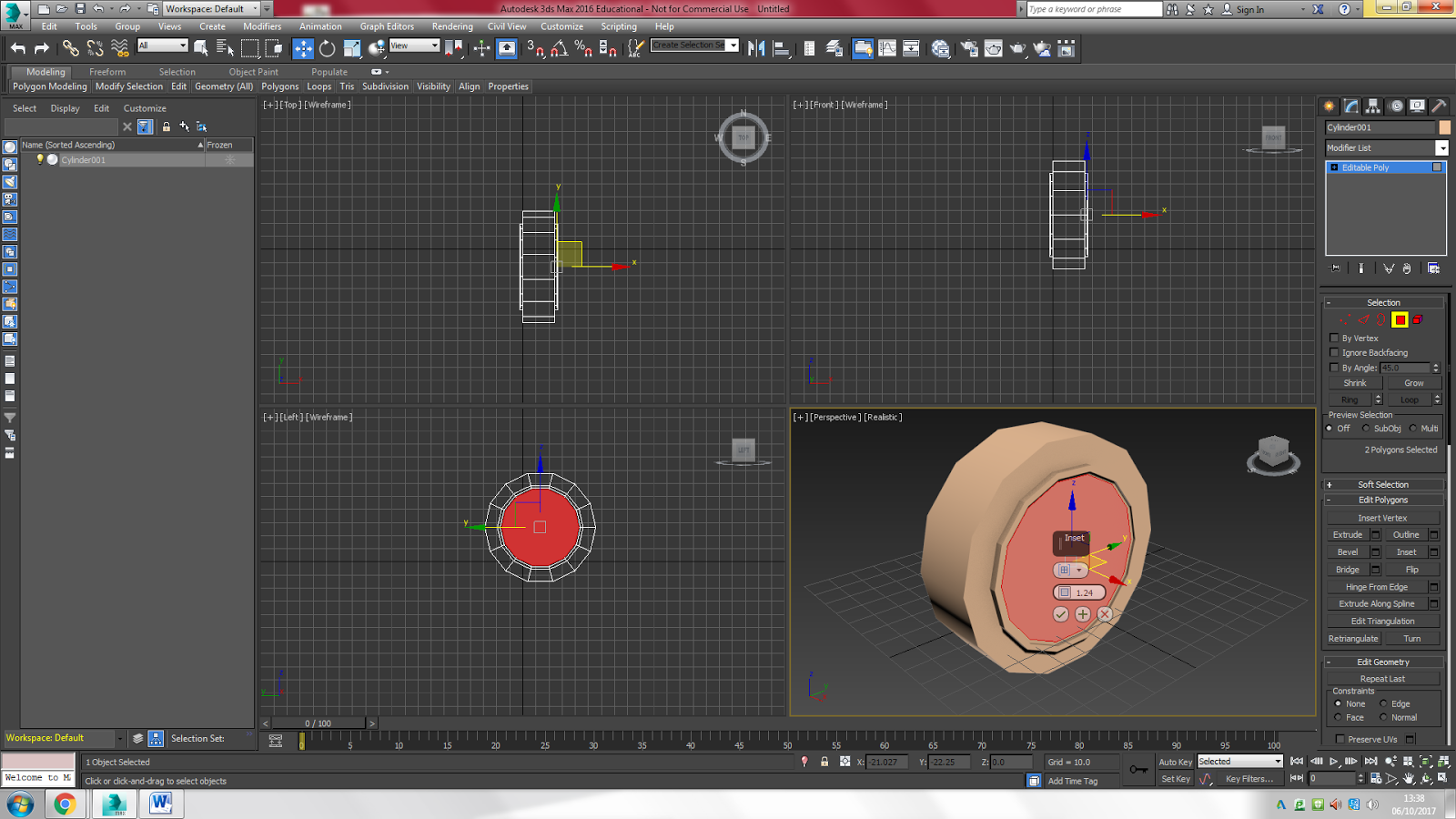Toggle the Angle Snap button
Viewport: 1456px width, 819px height.
coord(560,48)
